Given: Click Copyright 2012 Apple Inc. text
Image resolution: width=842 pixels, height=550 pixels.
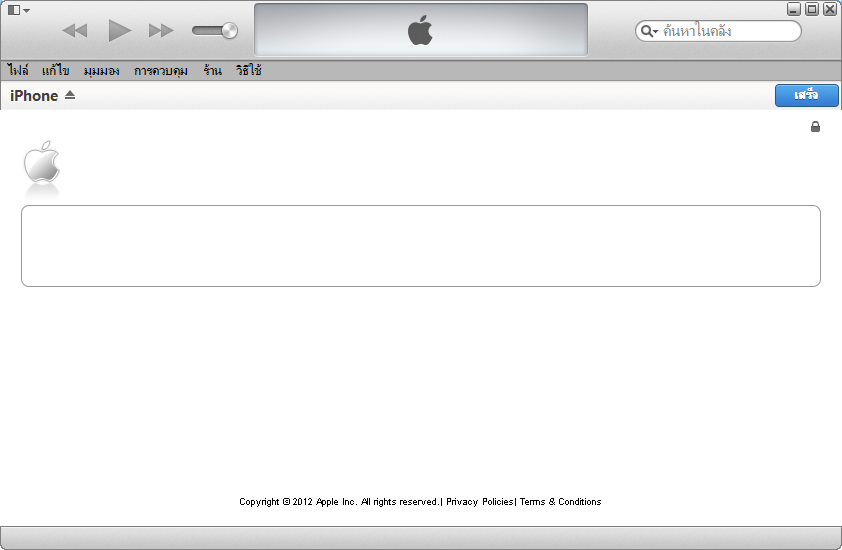Looking at the screenshot, I should 339,502.
